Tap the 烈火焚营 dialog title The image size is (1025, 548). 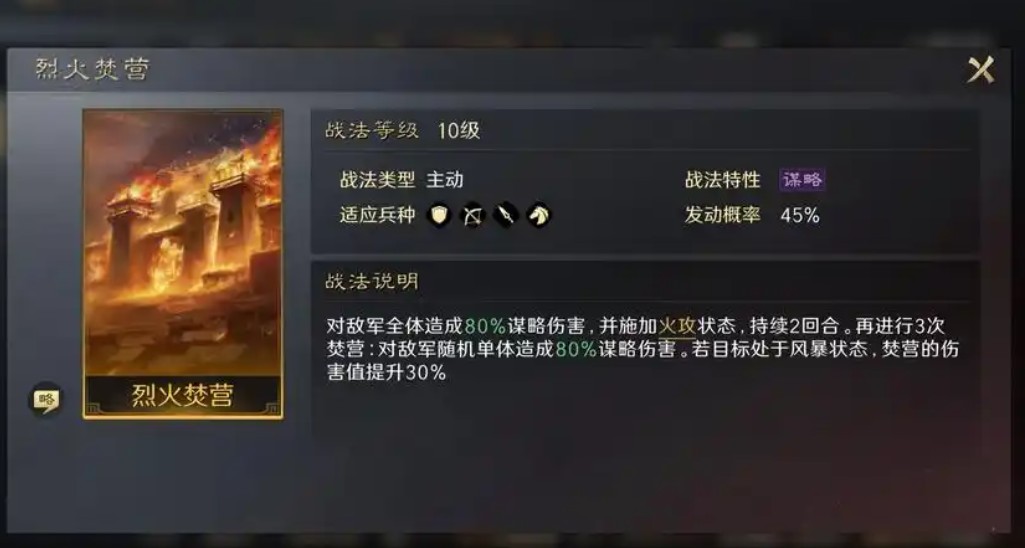93,69
